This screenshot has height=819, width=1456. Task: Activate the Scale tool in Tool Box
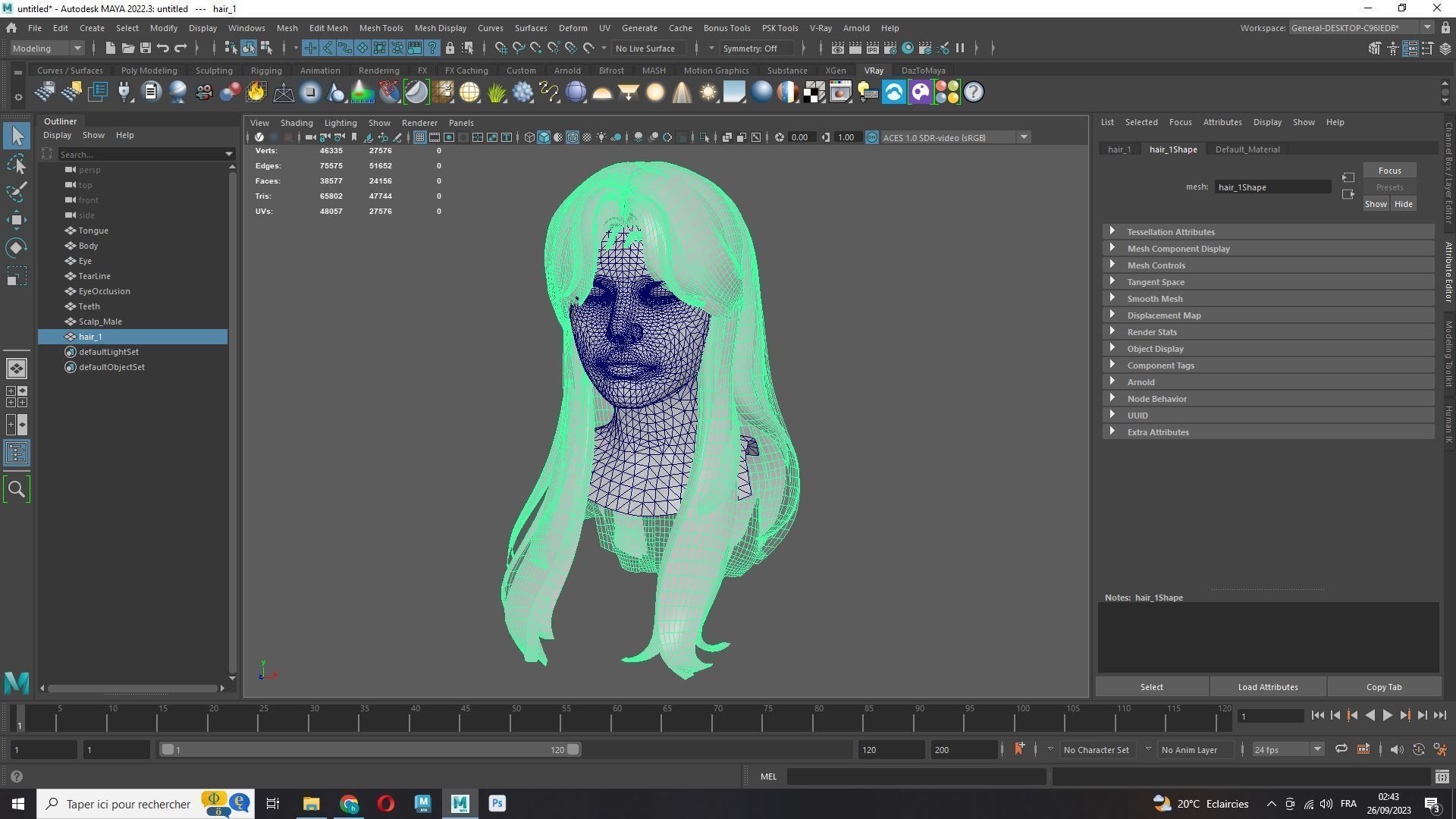[x=17, y=276]
